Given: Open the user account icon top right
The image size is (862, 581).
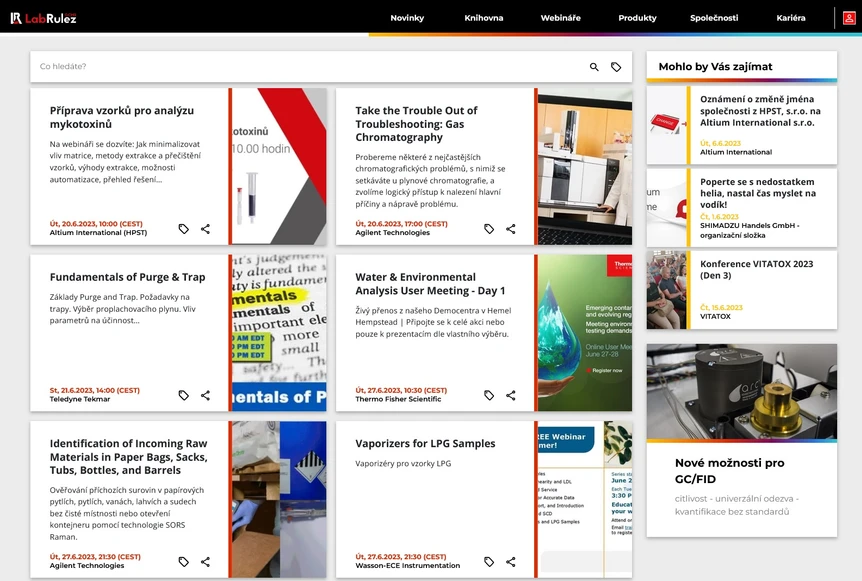Looking at the screenshot, I should [x=849, y=17].
